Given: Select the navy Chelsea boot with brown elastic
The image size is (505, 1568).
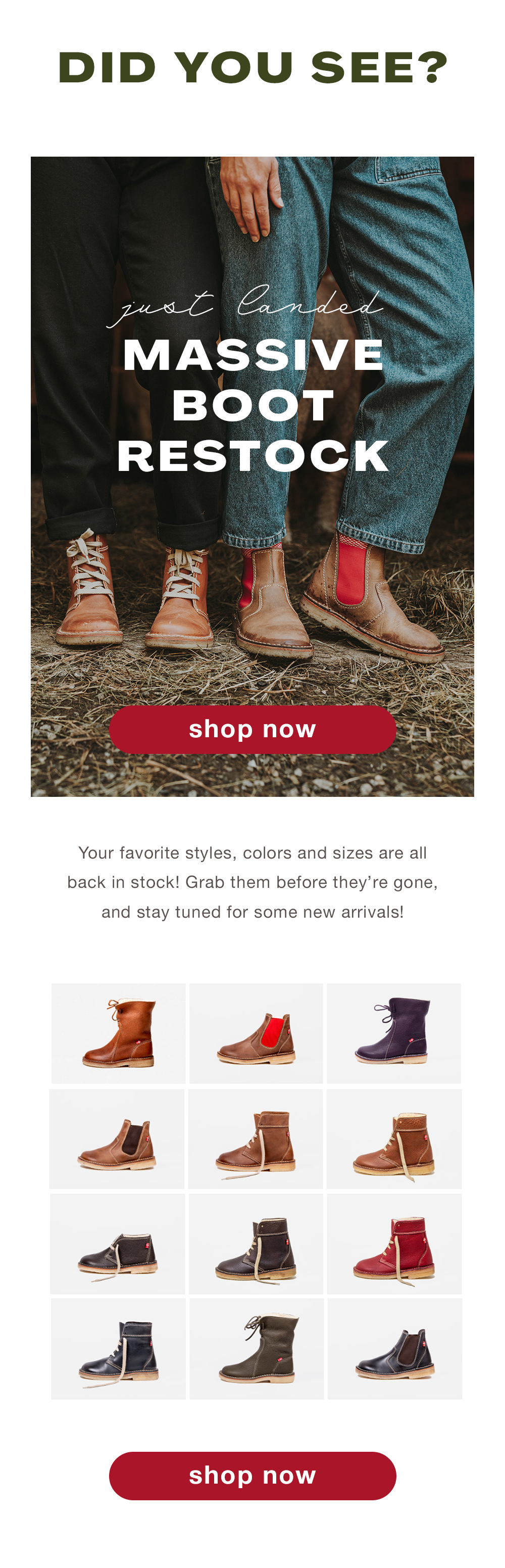Looking at the screenshot, I should pyautogui.click(x=395, y=1348).
